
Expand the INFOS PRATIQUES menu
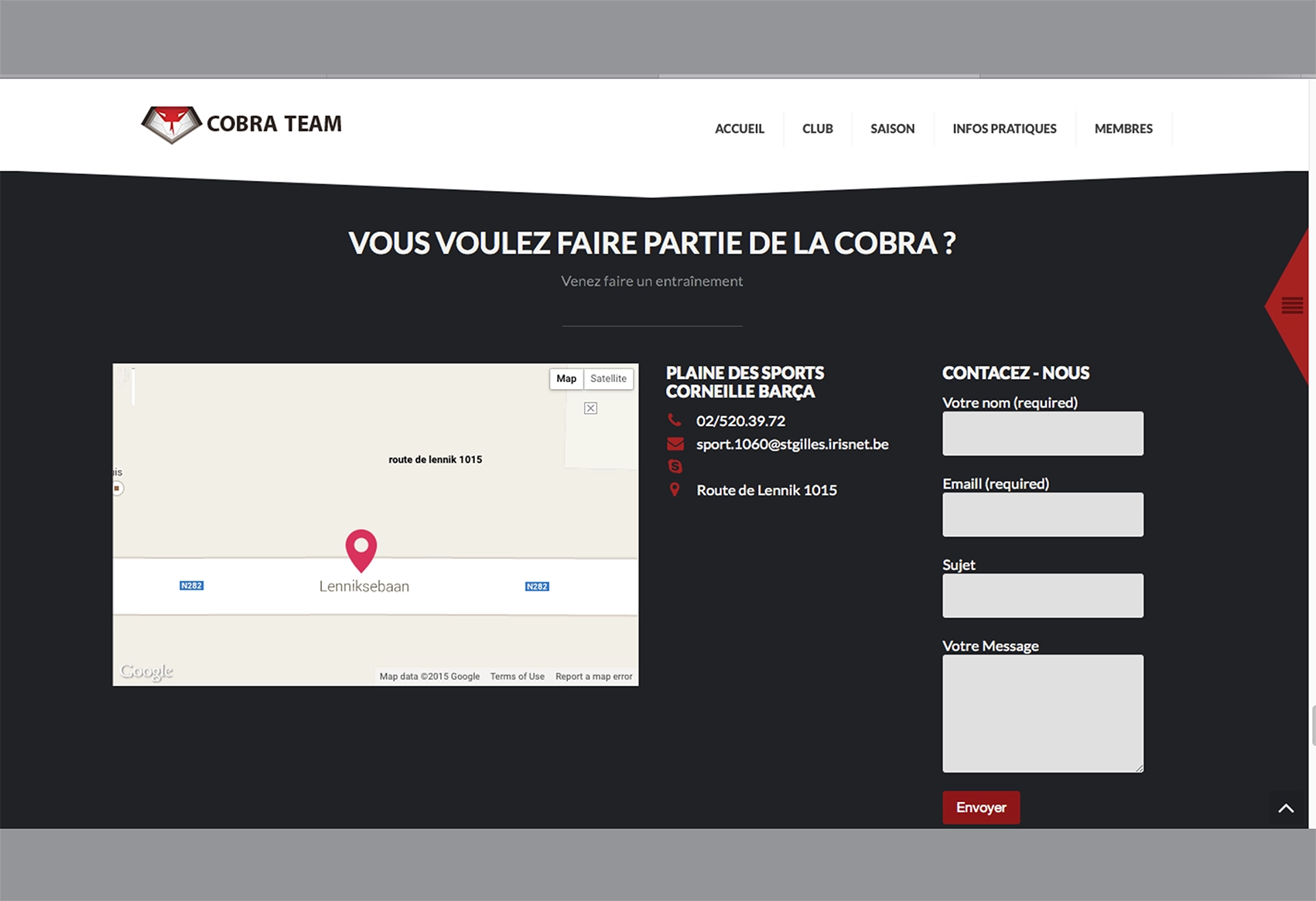click(1003, 129)
